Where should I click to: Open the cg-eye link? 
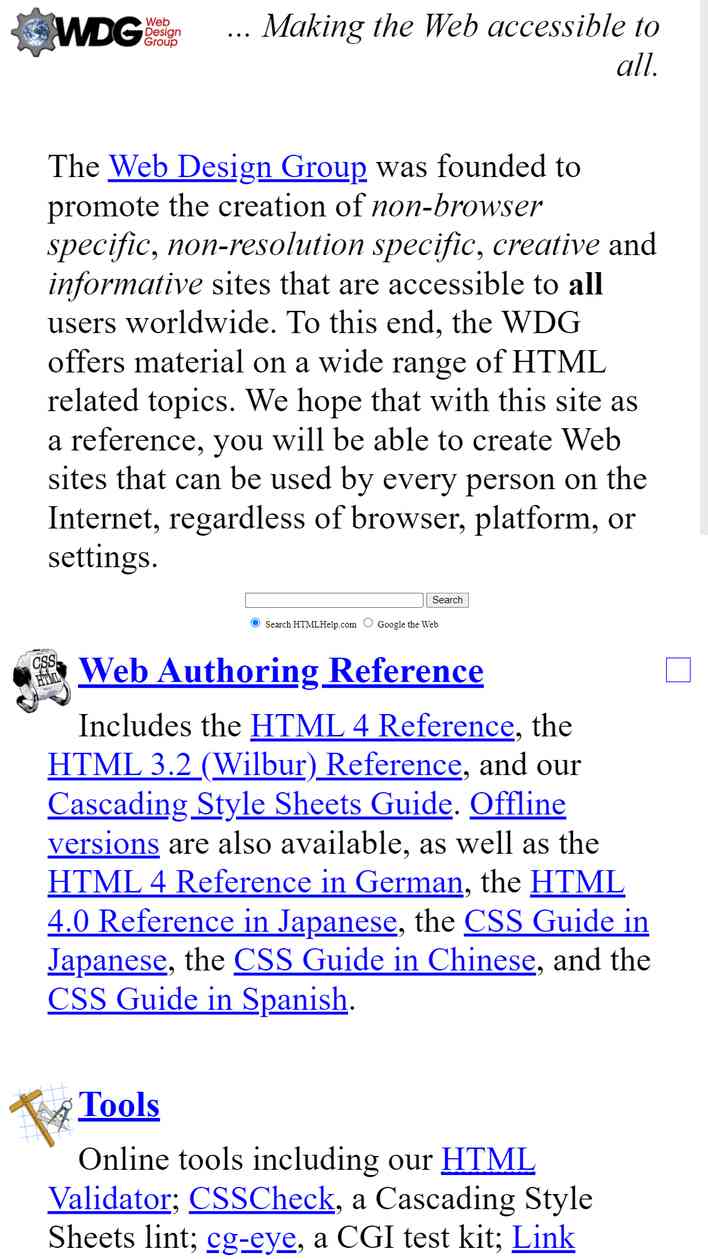click(252, 1238)
